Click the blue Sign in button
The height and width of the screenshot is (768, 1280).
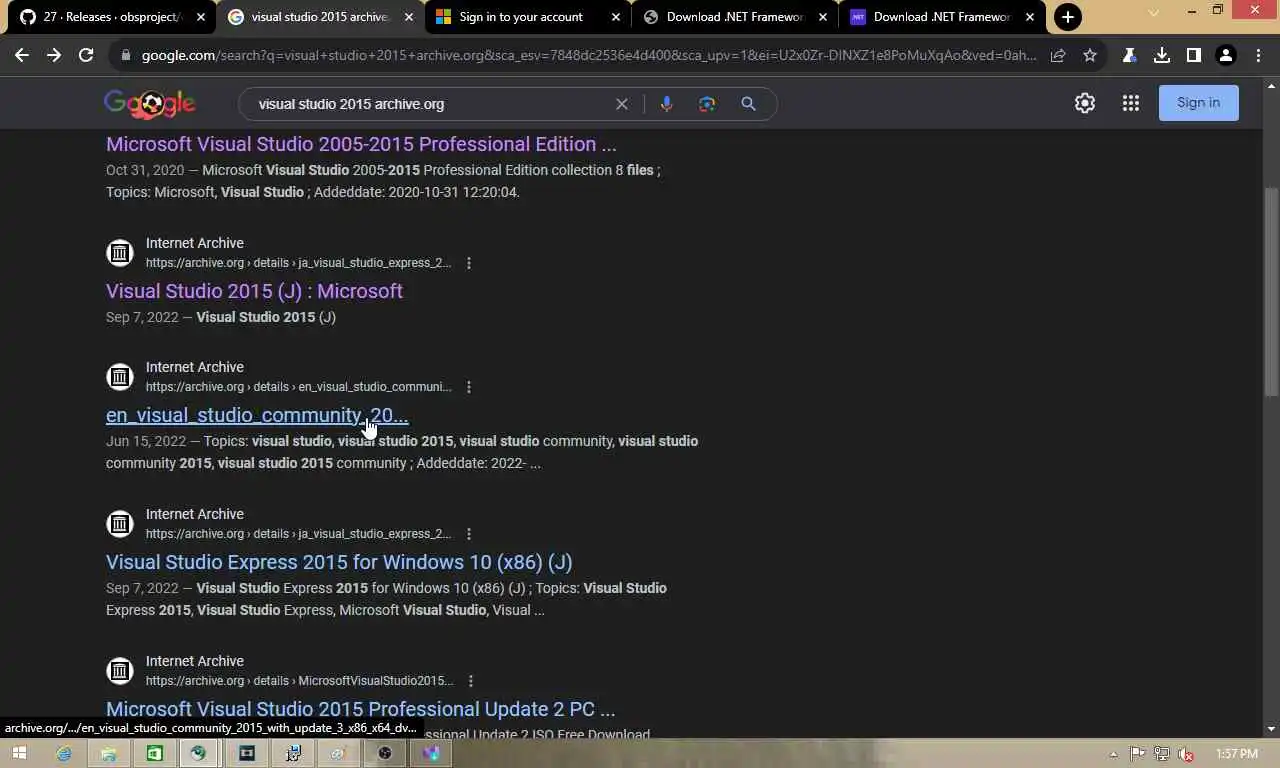tap(1198, 102)
